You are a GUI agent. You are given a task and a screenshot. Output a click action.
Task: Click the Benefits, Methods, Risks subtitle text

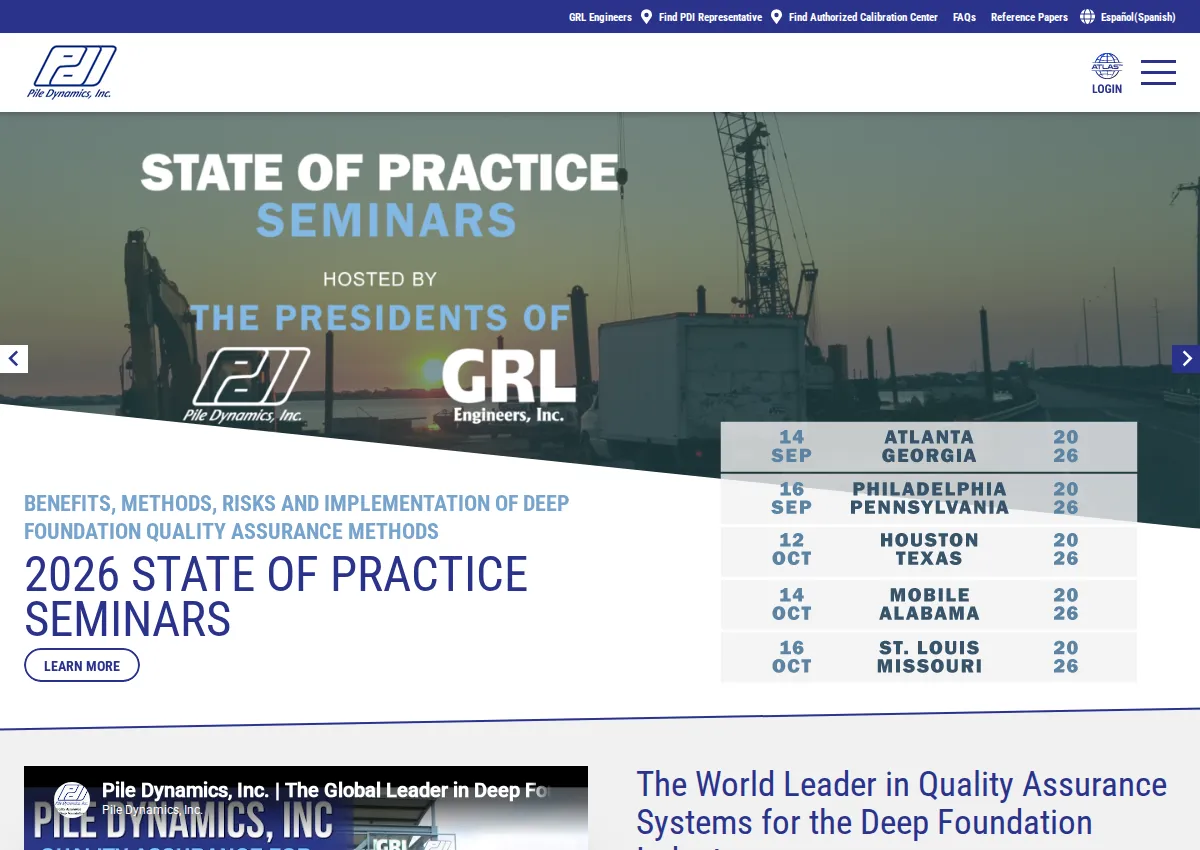[x=297, y=517]
